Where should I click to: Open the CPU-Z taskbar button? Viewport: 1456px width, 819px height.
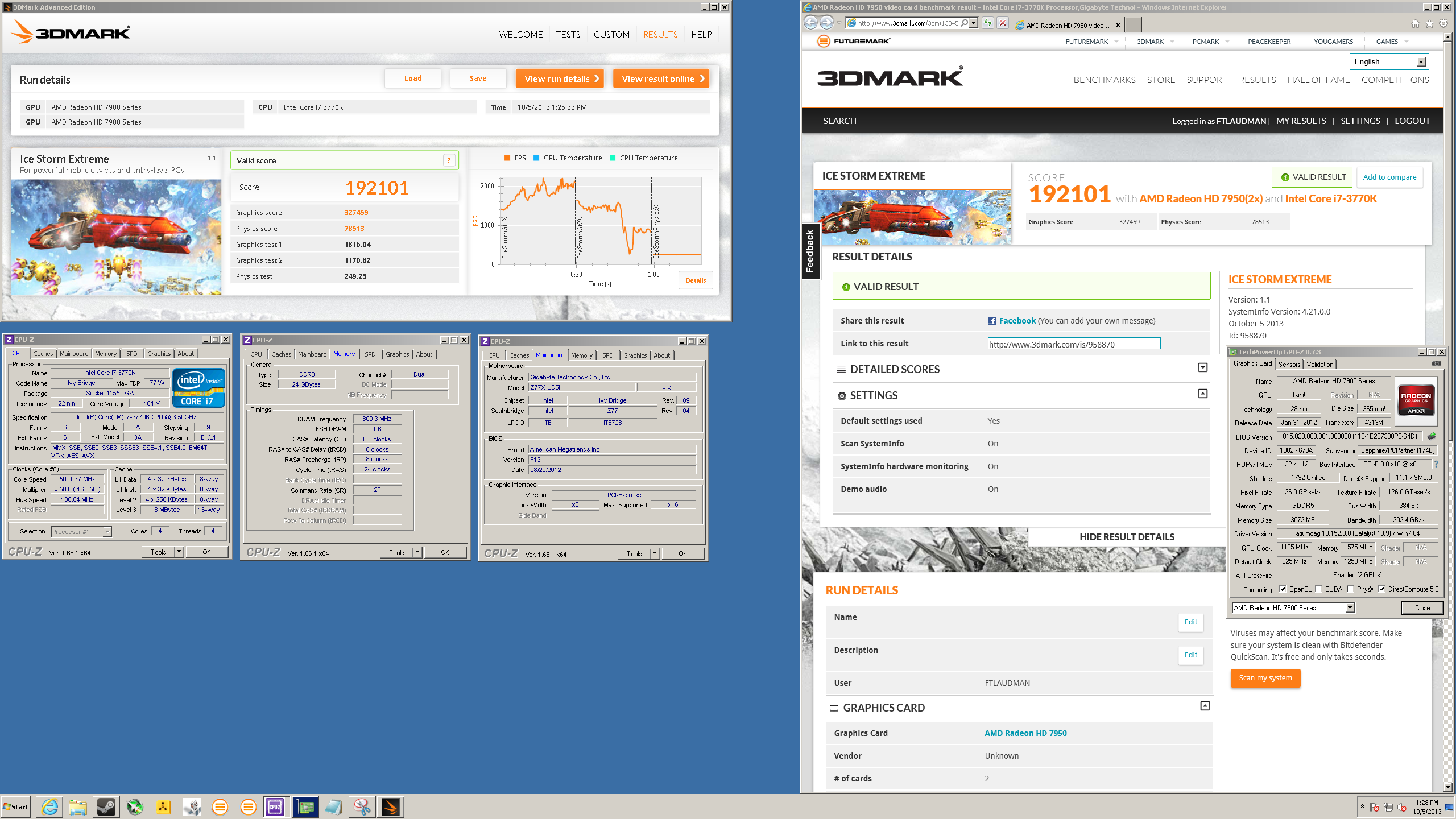[x=275, y=806]
